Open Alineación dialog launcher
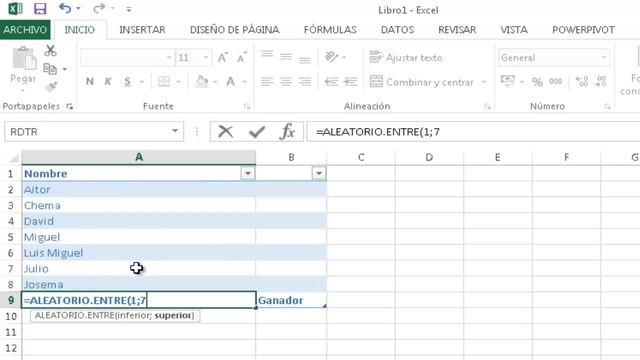 [487, 107]
